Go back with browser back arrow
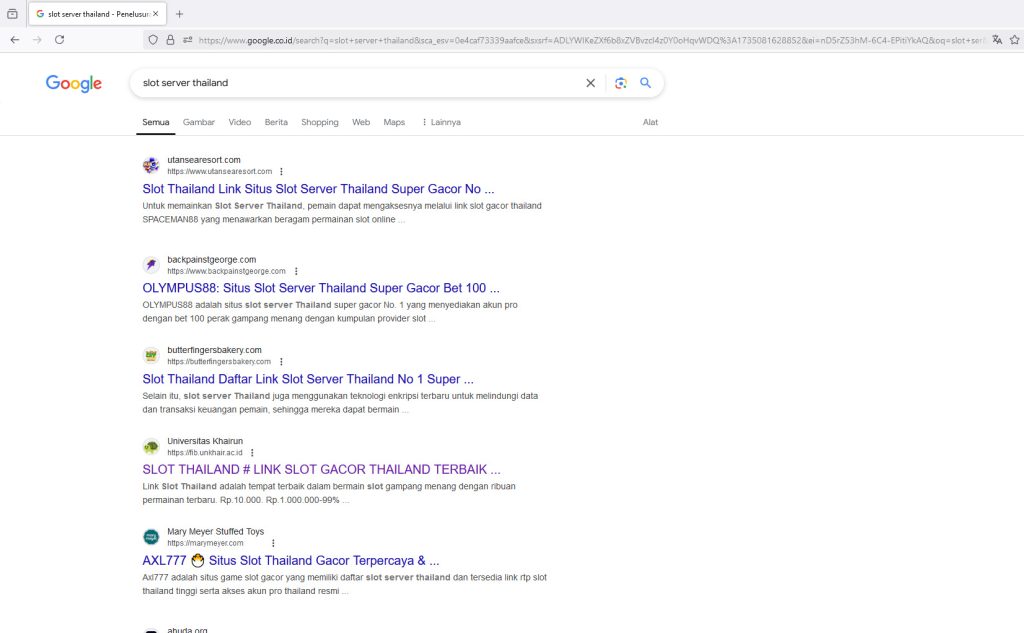The image size is (1024, 633). 15,40
